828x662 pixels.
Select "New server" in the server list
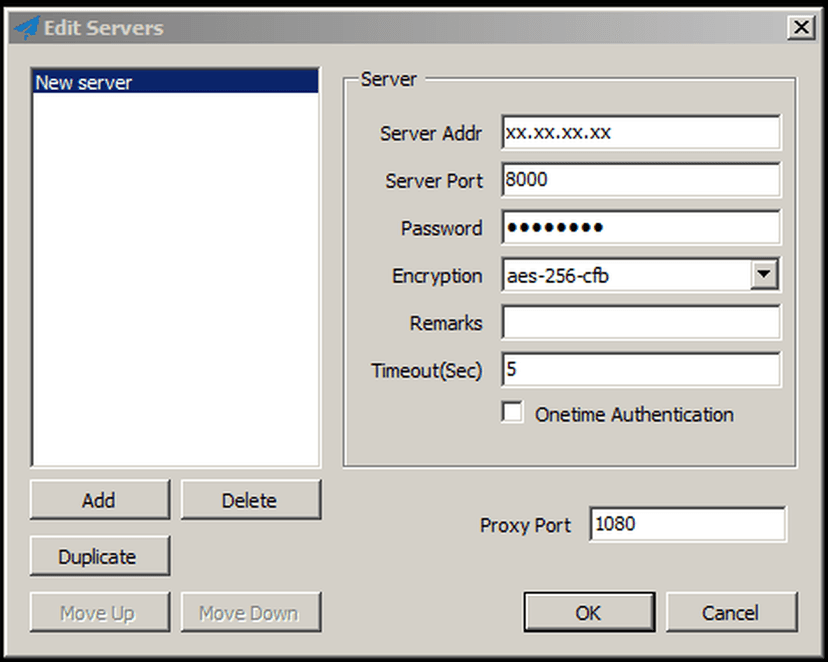pyautogui.click(x=175, y=83)
